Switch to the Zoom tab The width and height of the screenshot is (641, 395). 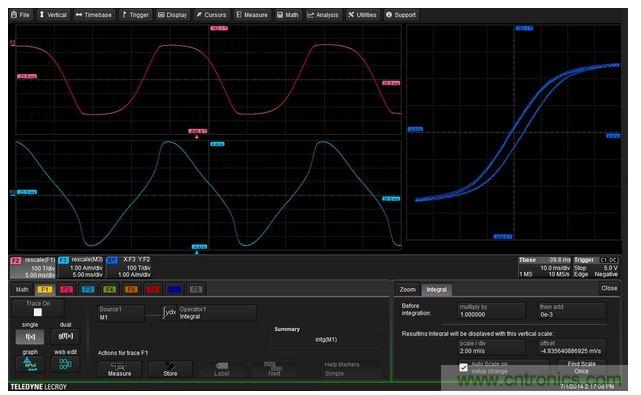tap(407, 290)
